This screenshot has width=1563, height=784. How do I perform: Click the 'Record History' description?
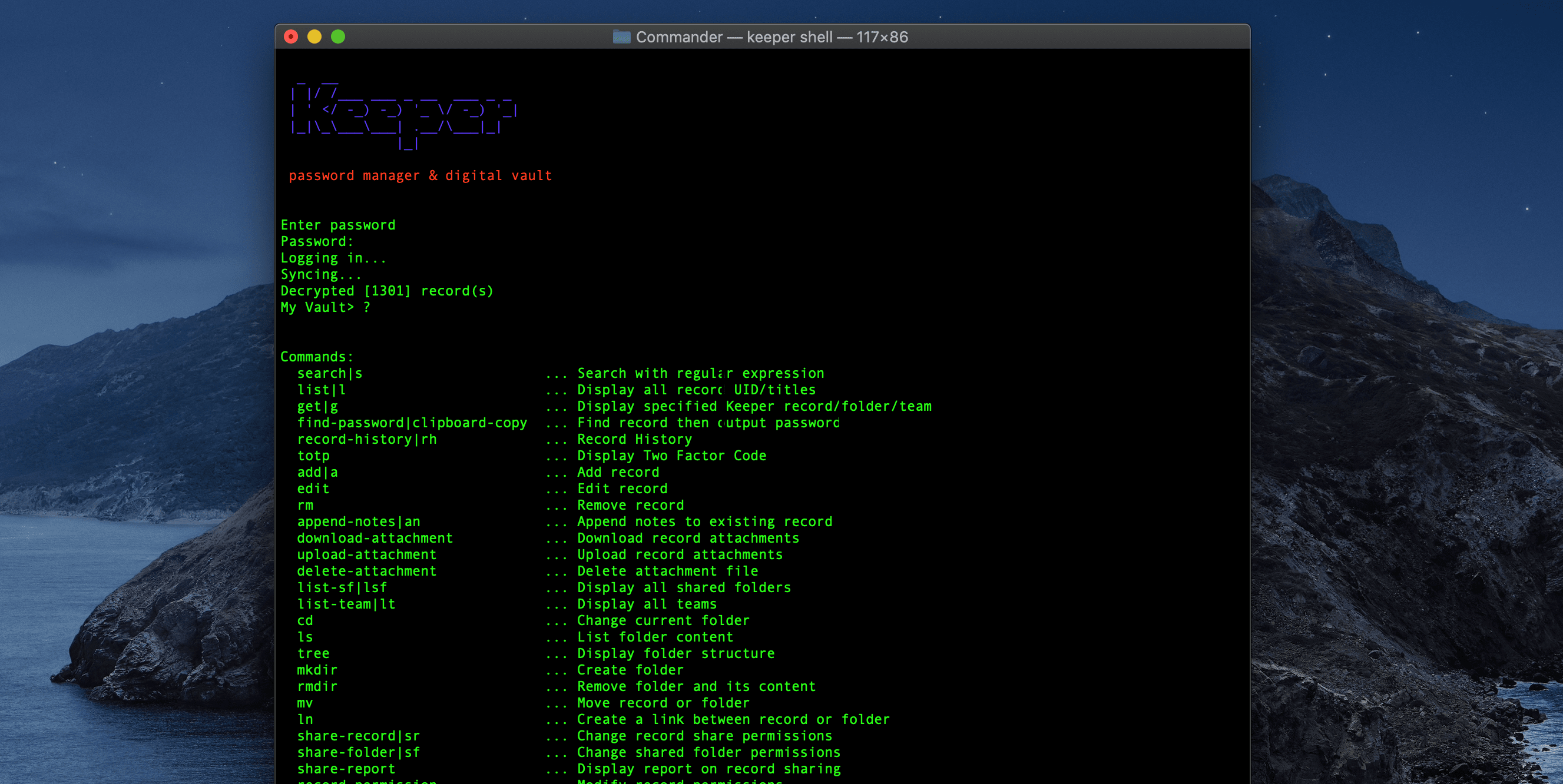coord(635,439)
